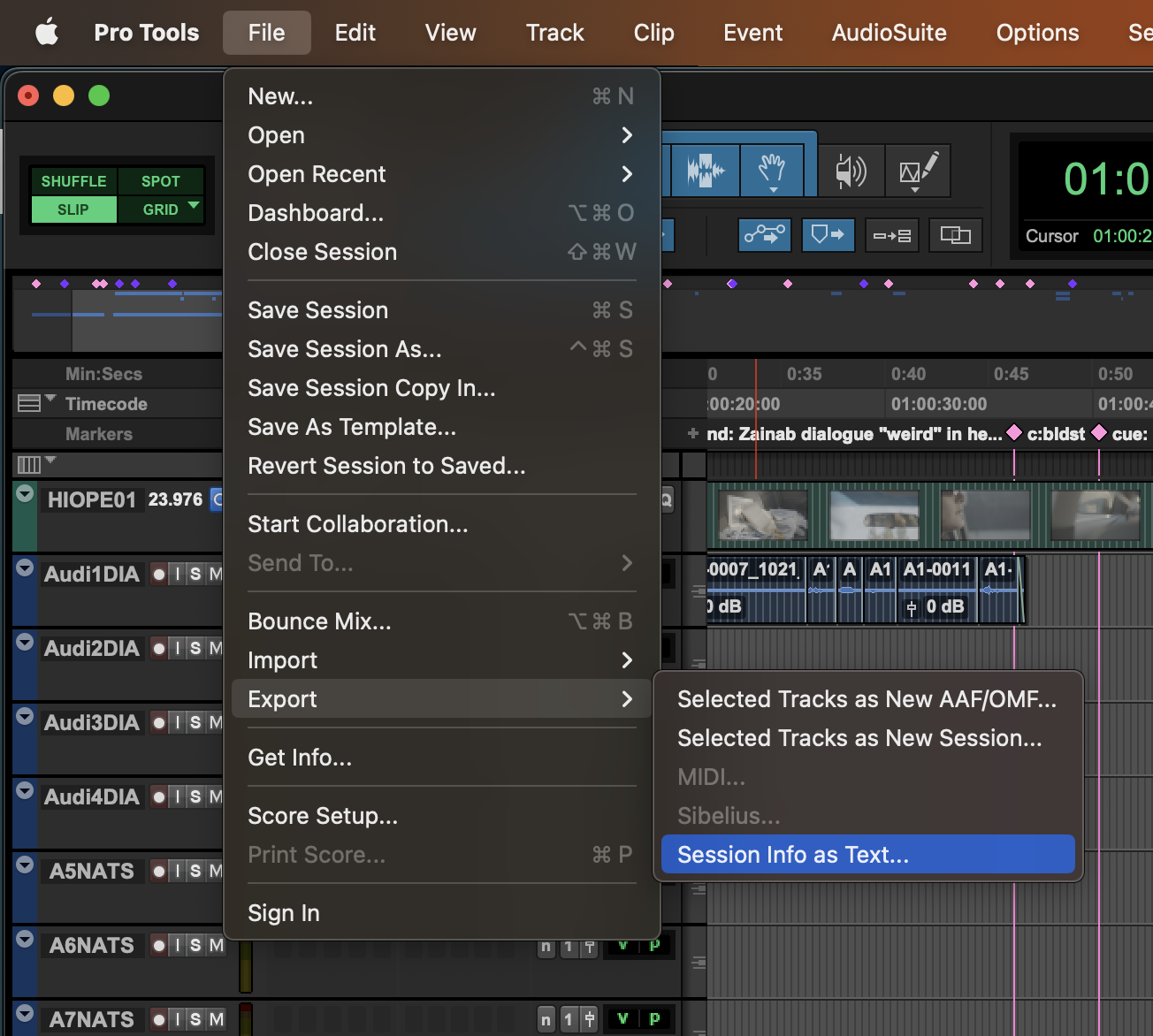The image size is (1153, 1036).
Task: Solo the Audi2DIA track
Action: pyautogui.click(x=195, y=648)
